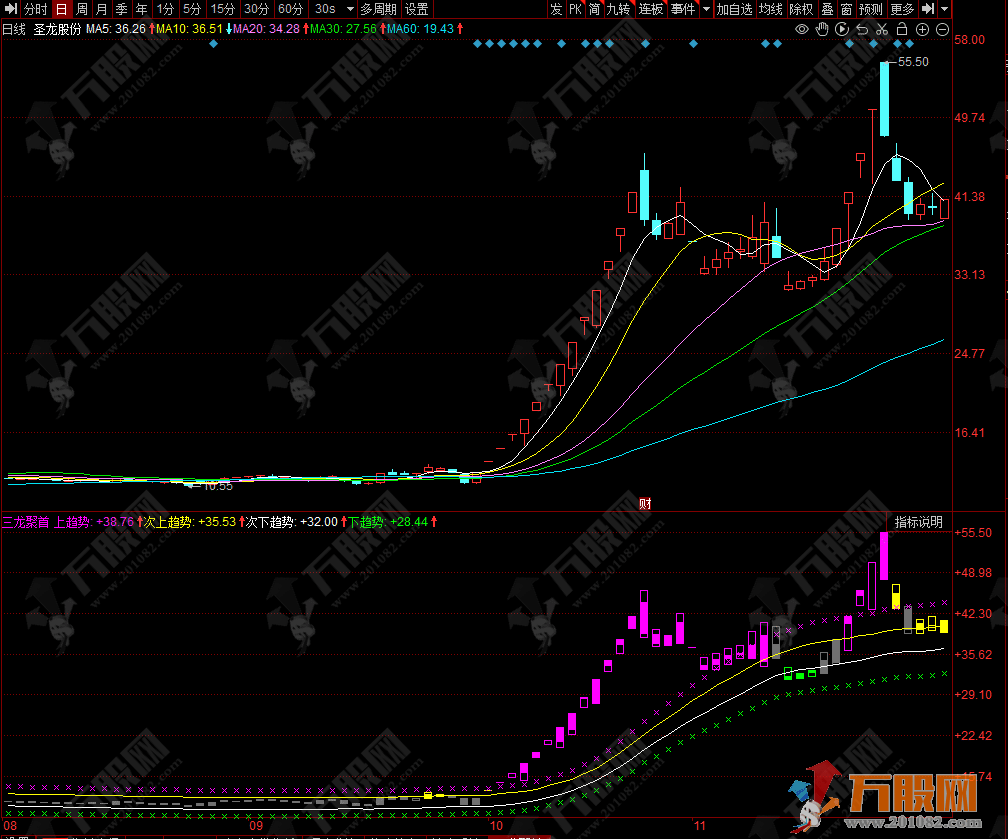Click the 三龙聚首 indicator name

tap(26, 522)
